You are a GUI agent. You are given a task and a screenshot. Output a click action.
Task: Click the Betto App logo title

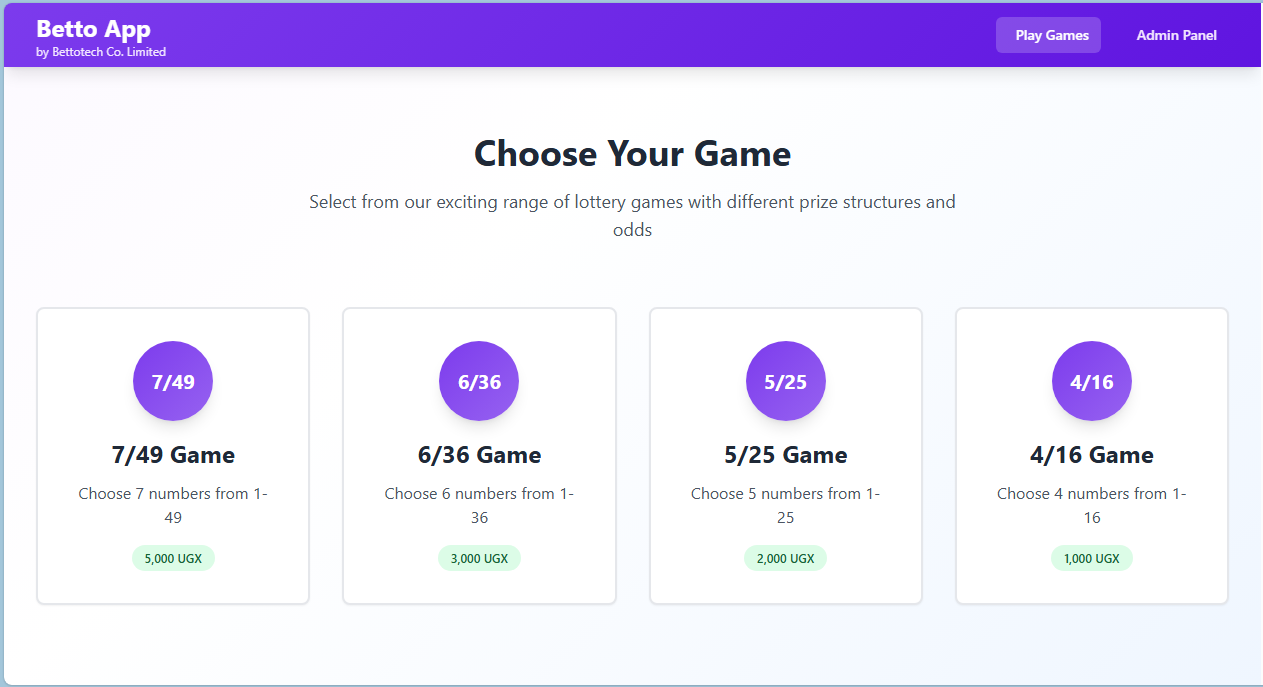tap(93, 29)
